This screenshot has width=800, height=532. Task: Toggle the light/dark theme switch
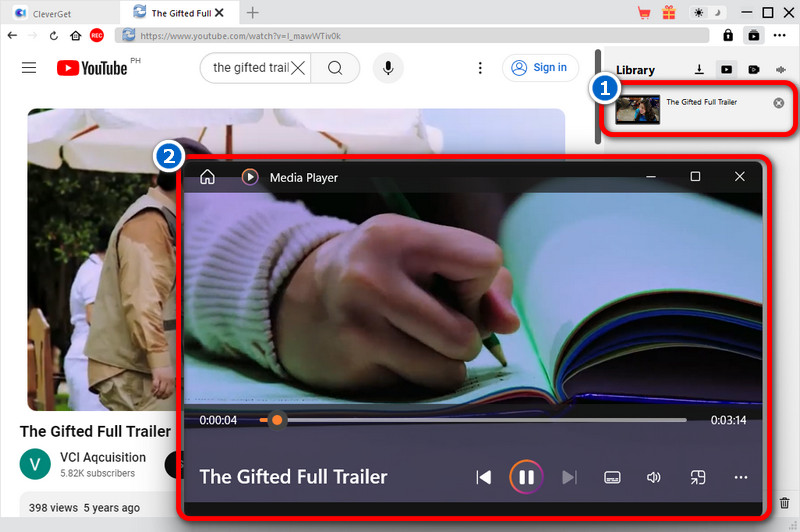[708, 13]
